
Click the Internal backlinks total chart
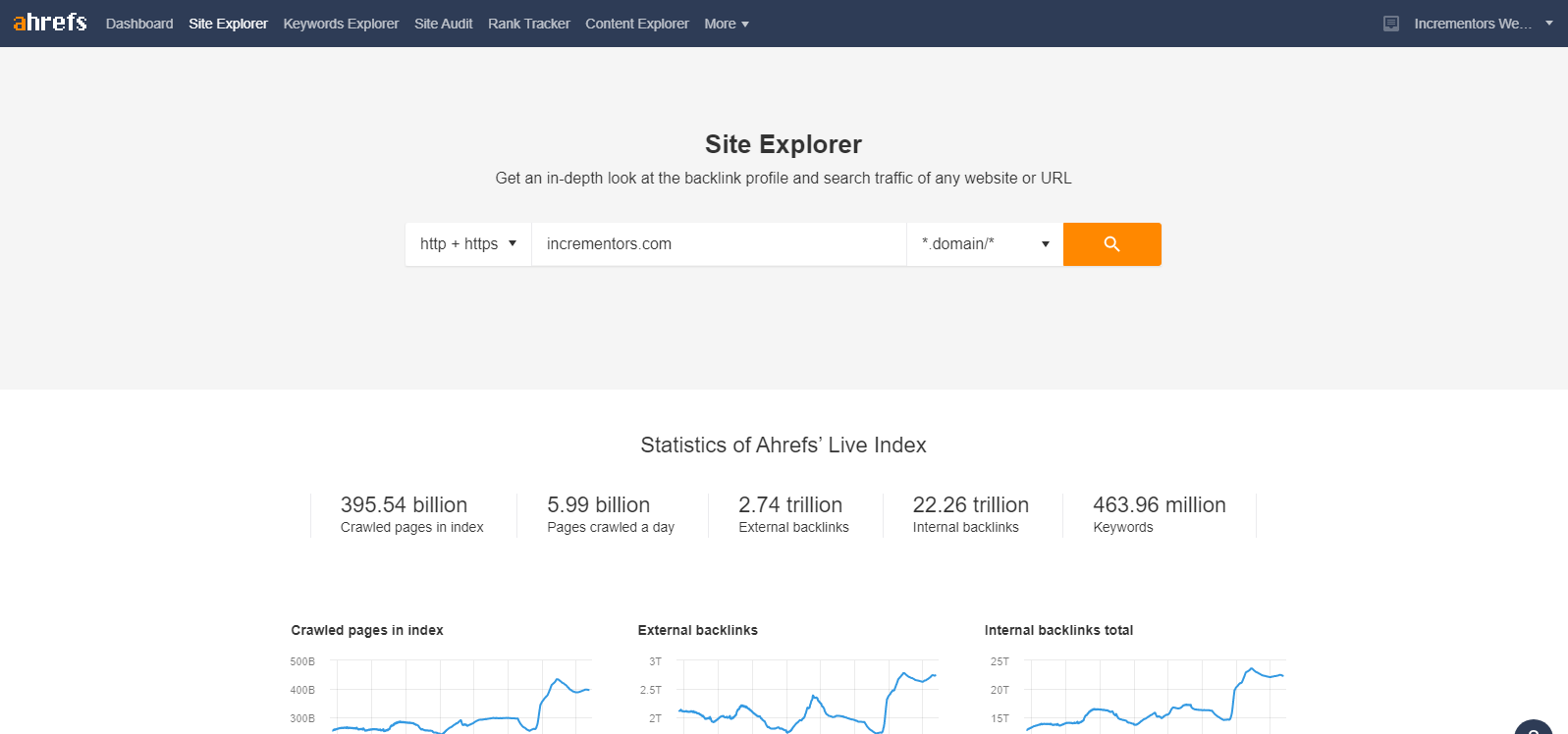pos(1137,695)
